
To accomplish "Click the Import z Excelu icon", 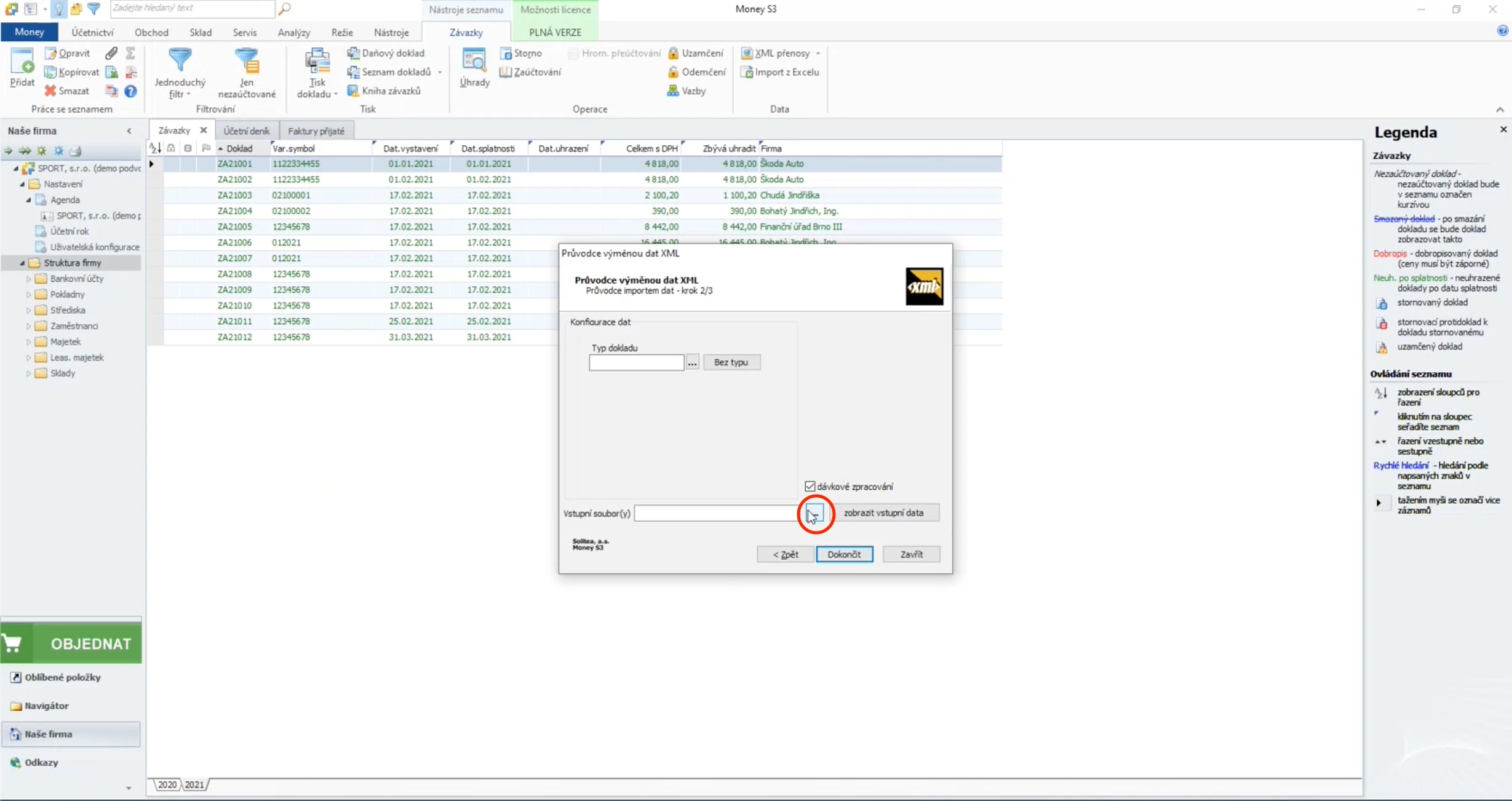I will (x=747, y=72).
